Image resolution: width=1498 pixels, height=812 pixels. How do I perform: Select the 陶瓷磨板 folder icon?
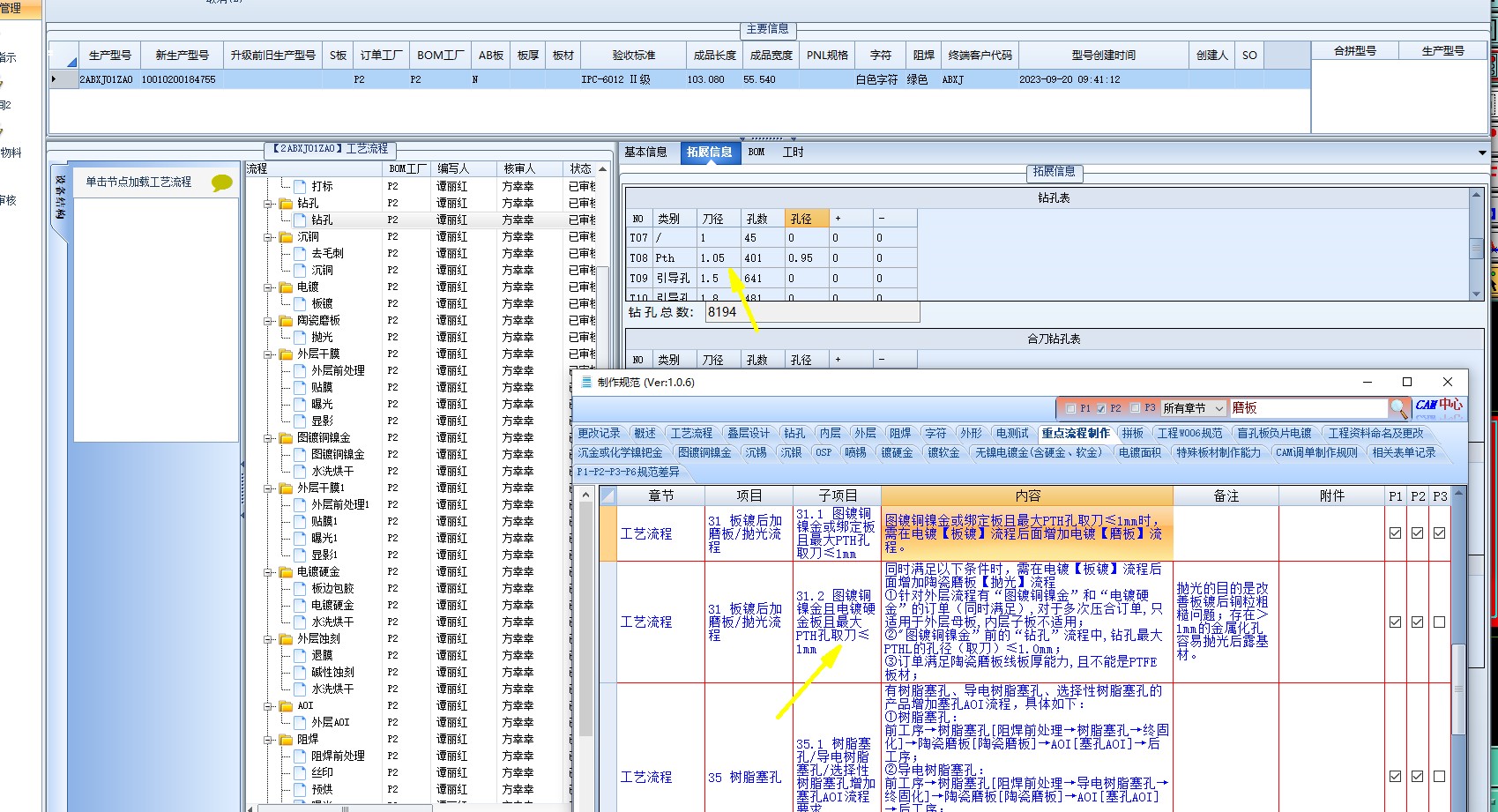point(286,321)
